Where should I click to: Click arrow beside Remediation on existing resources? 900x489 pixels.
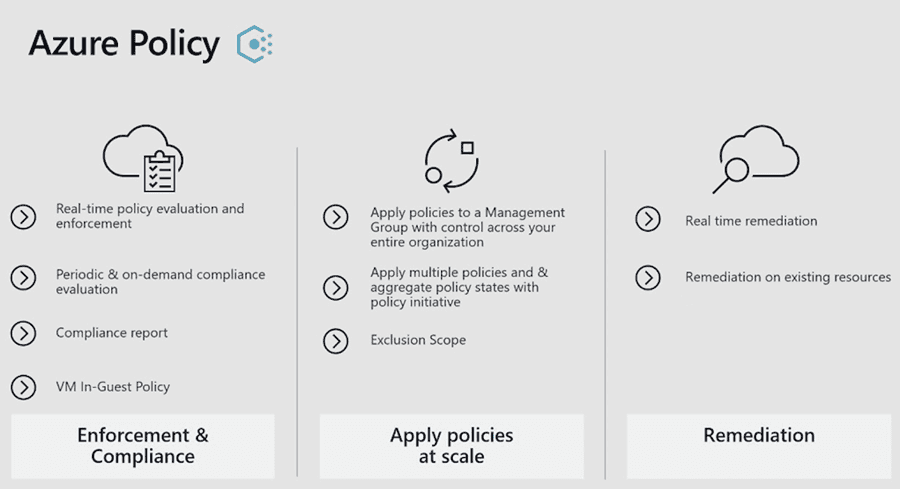click(x=648, y=278)
